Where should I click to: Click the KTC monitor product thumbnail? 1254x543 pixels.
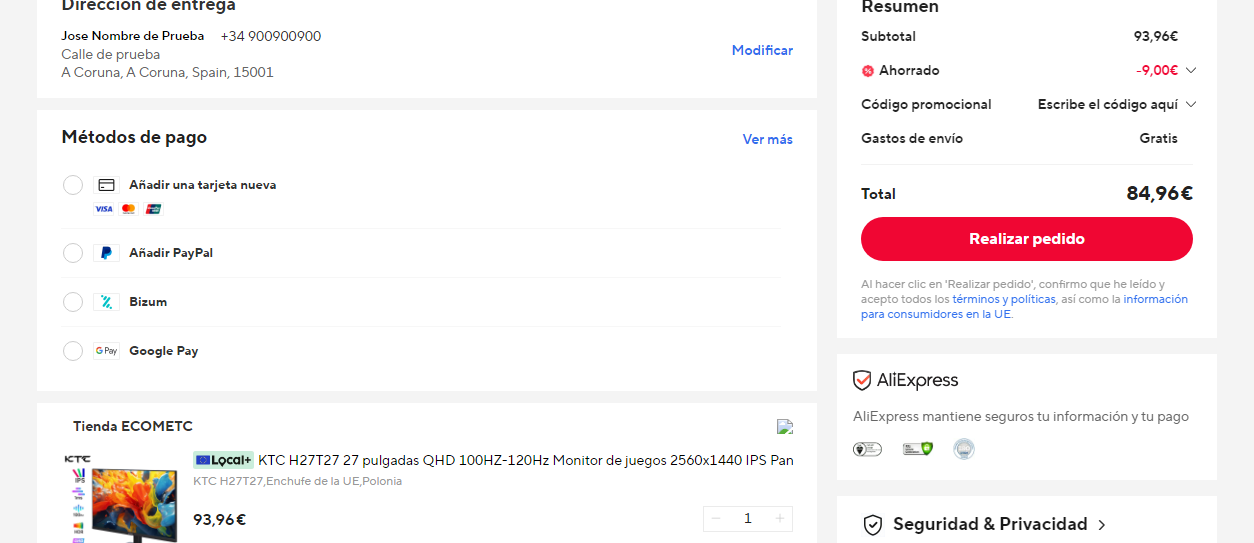pyautogui.click(x=121, y=498)
